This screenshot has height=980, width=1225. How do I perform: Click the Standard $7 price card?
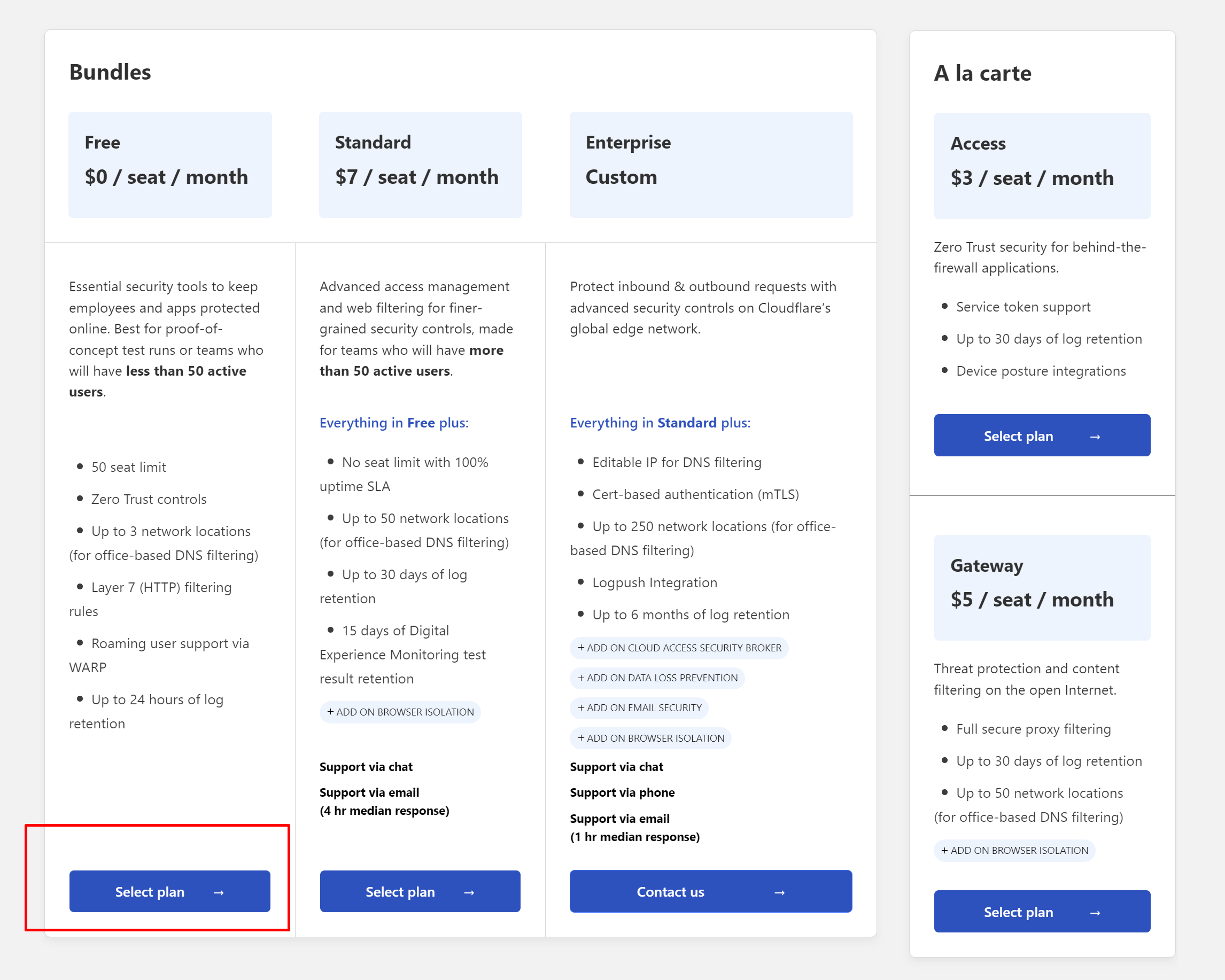(420, 165)
